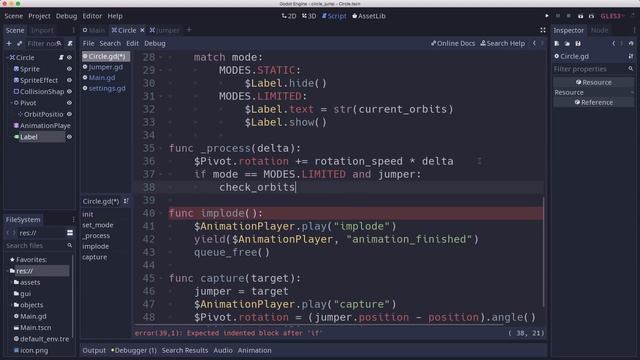
Task: Open Jumper.gd in script list
Action: 105,67
